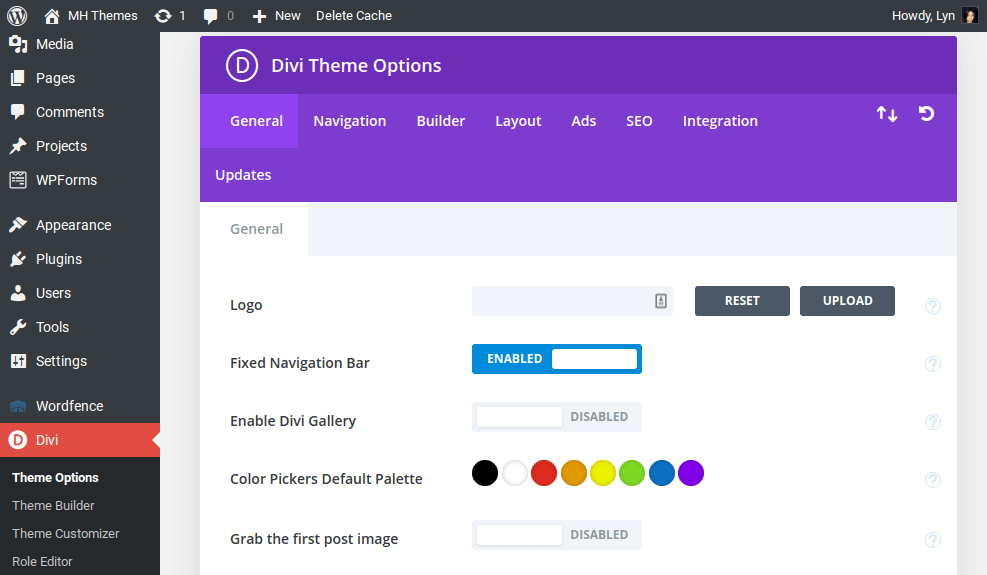Pick the orange palette swatch
Screen dimensions: 987x575
tap(573, 473)
